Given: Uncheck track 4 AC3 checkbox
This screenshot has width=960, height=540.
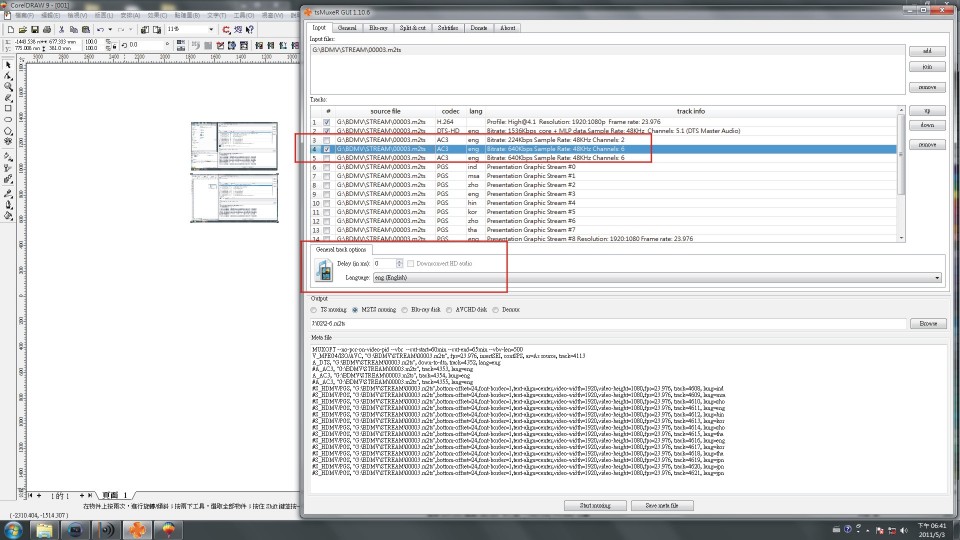Looking at the screenshot, I should click(x=326, y=149).
